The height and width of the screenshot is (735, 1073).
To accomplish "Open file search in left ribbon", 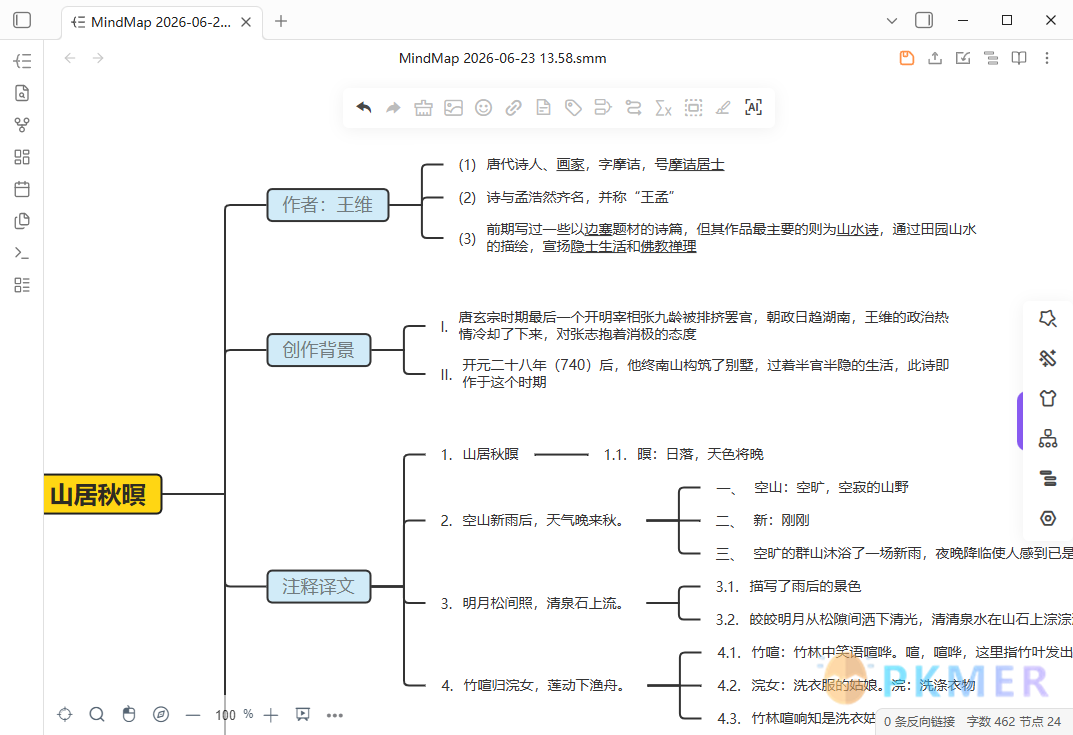I will pyautogui.click(x=22, y=93).
